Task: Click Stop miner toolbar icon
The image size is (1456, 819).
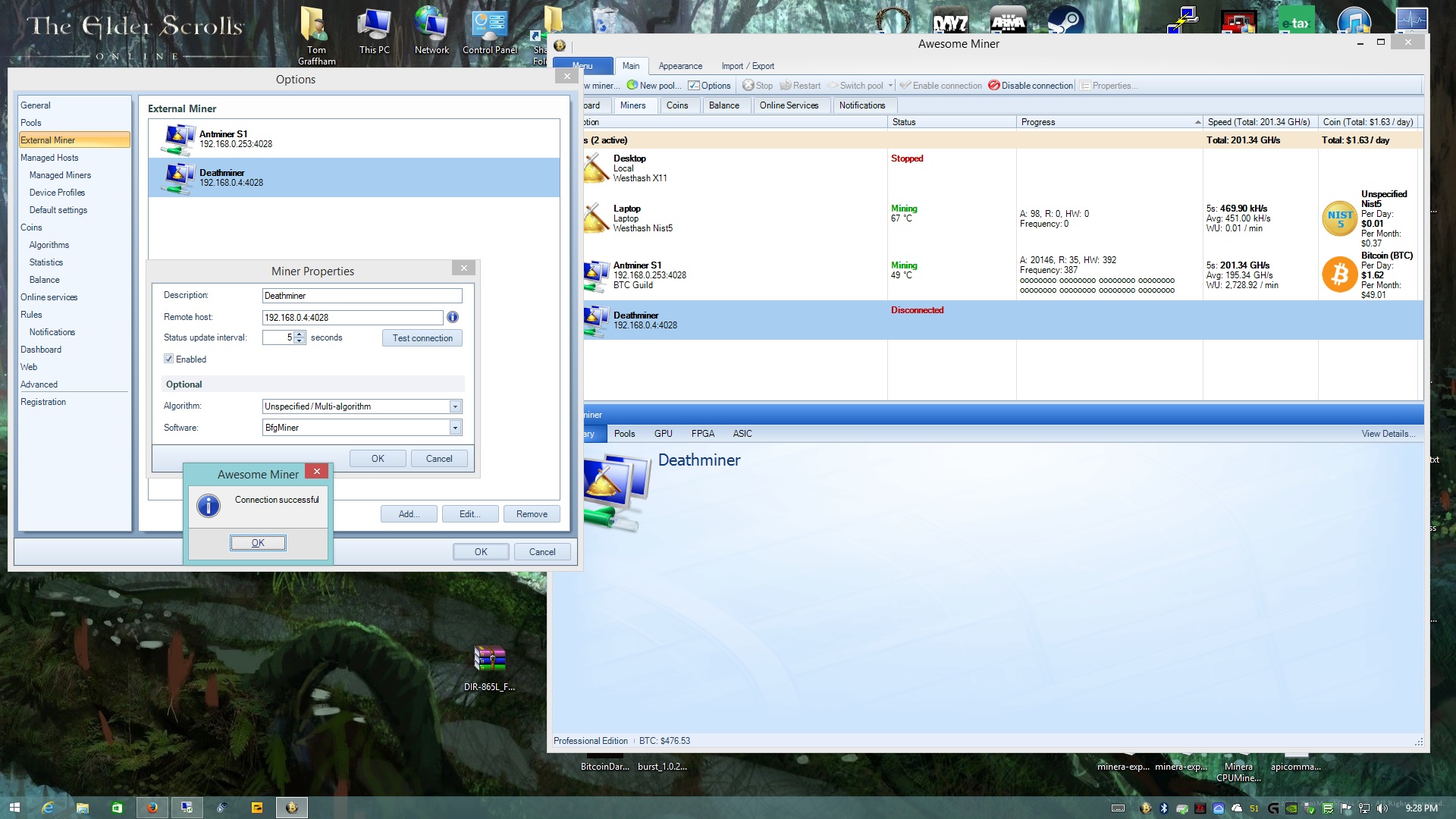Action: pyautogui.click(x=748, y=86)
